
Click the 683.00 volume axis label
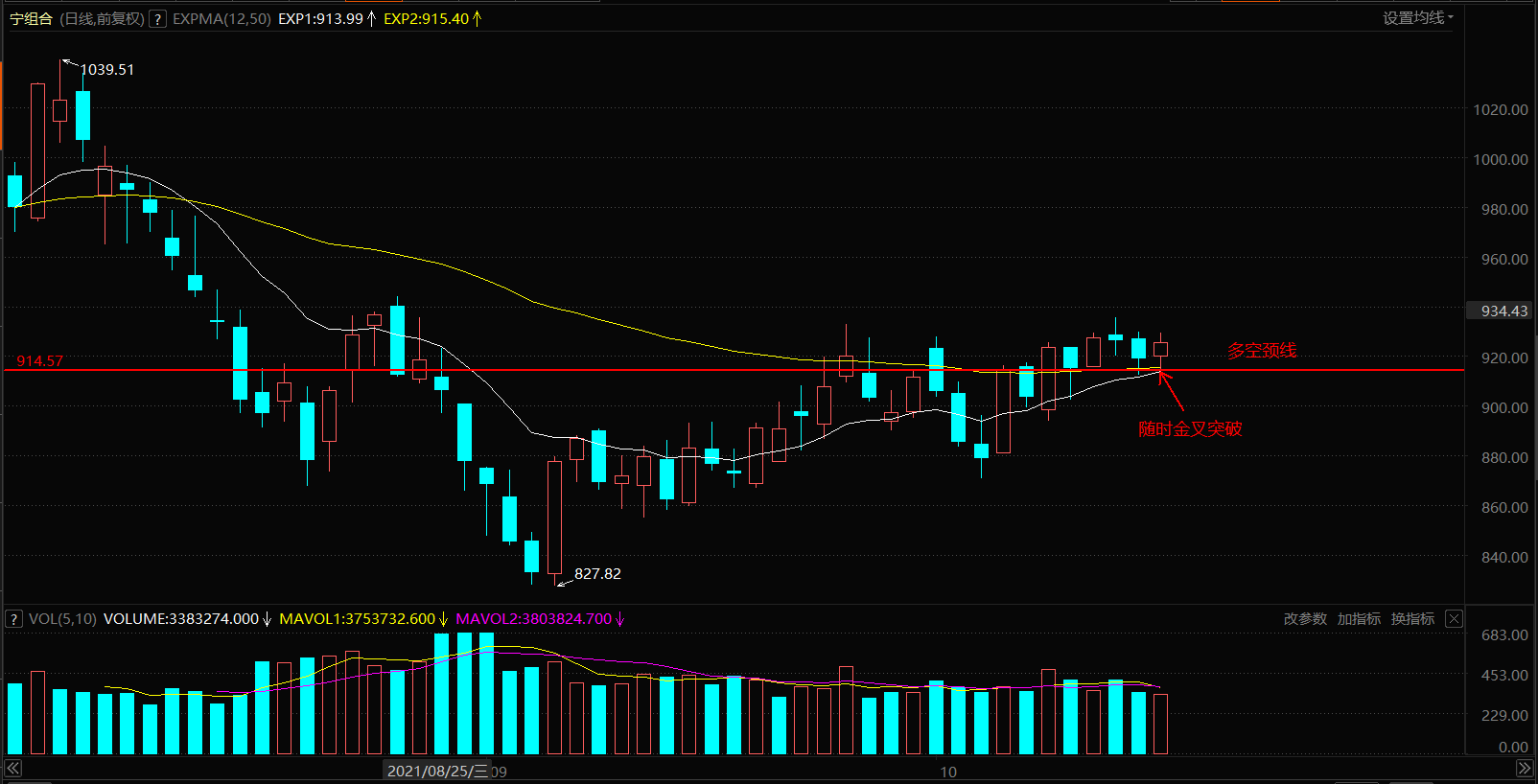(1504, 634)
